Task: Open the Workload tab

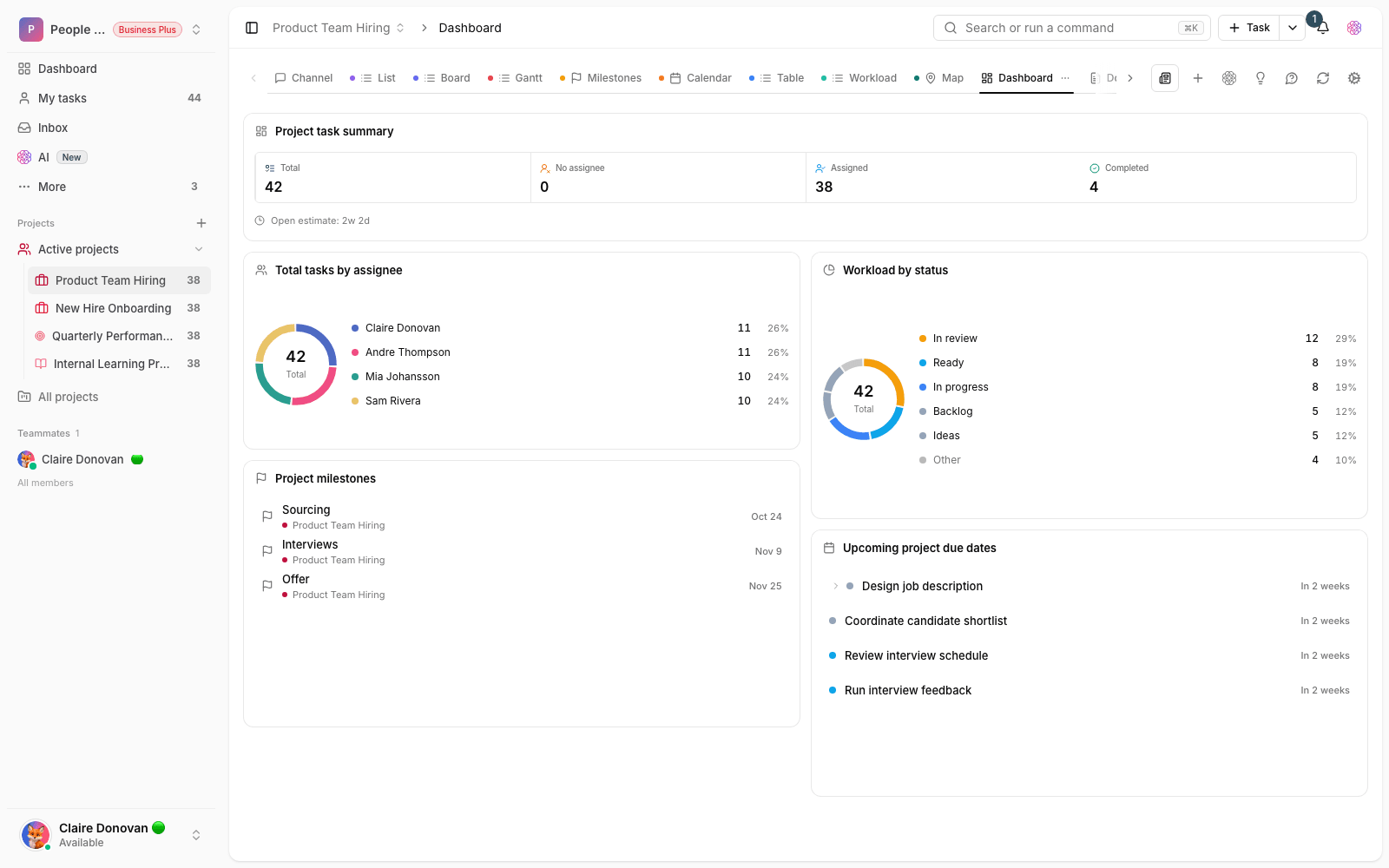Action: 859,78
